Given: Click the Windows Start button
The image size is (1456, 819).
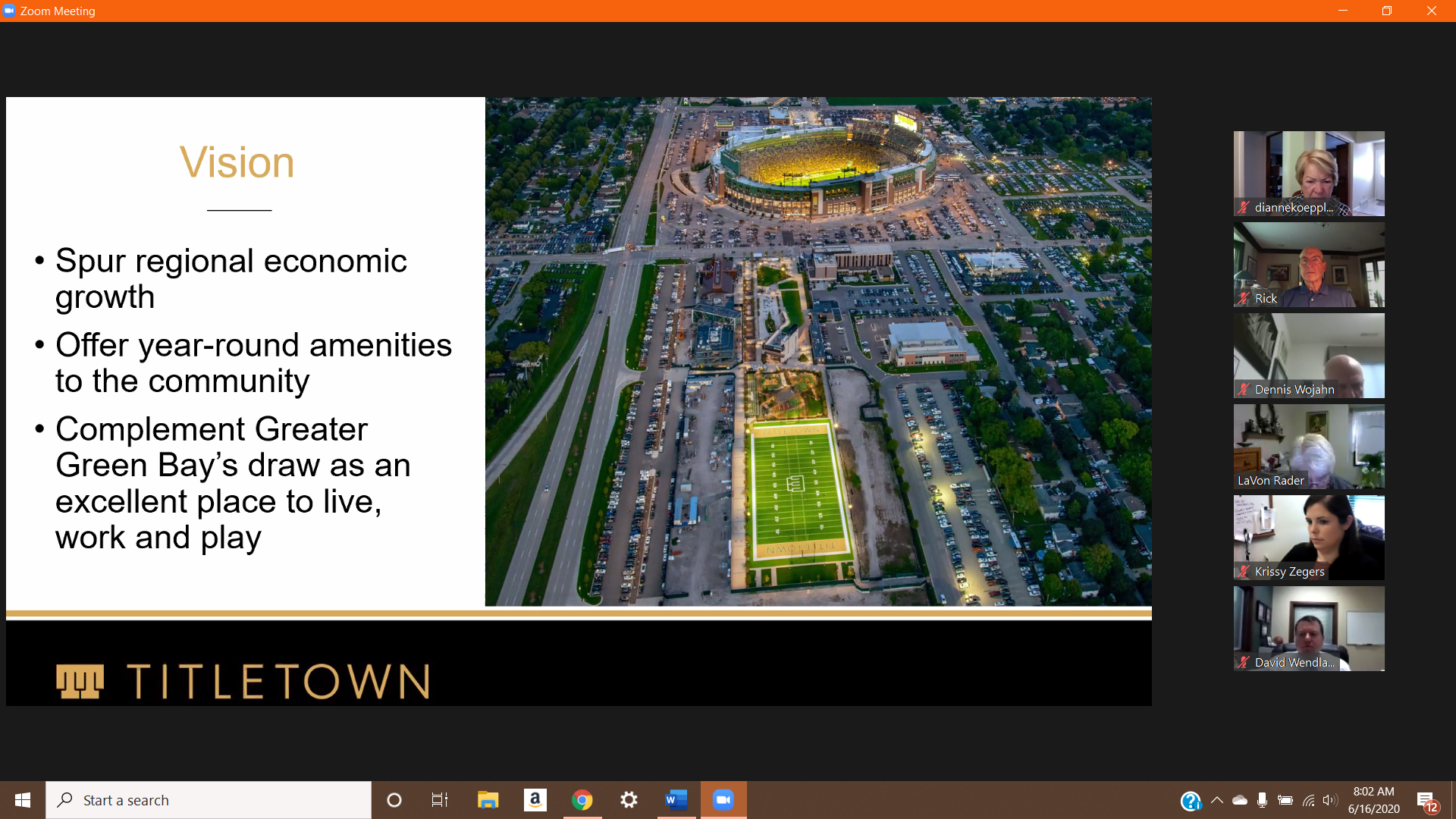Looking at the screenshot, I should [23, 800].
